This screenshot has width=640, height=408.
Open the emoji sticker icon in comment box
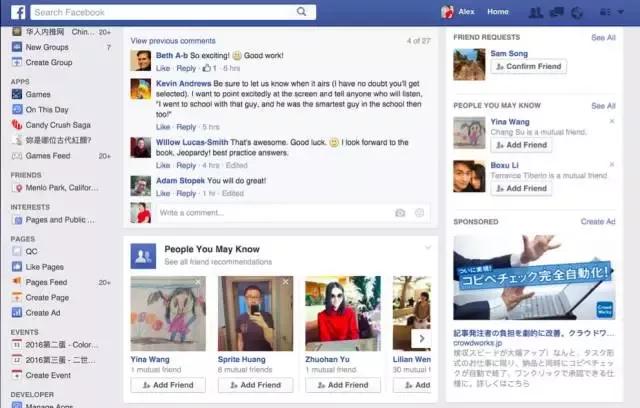[419, 213]
